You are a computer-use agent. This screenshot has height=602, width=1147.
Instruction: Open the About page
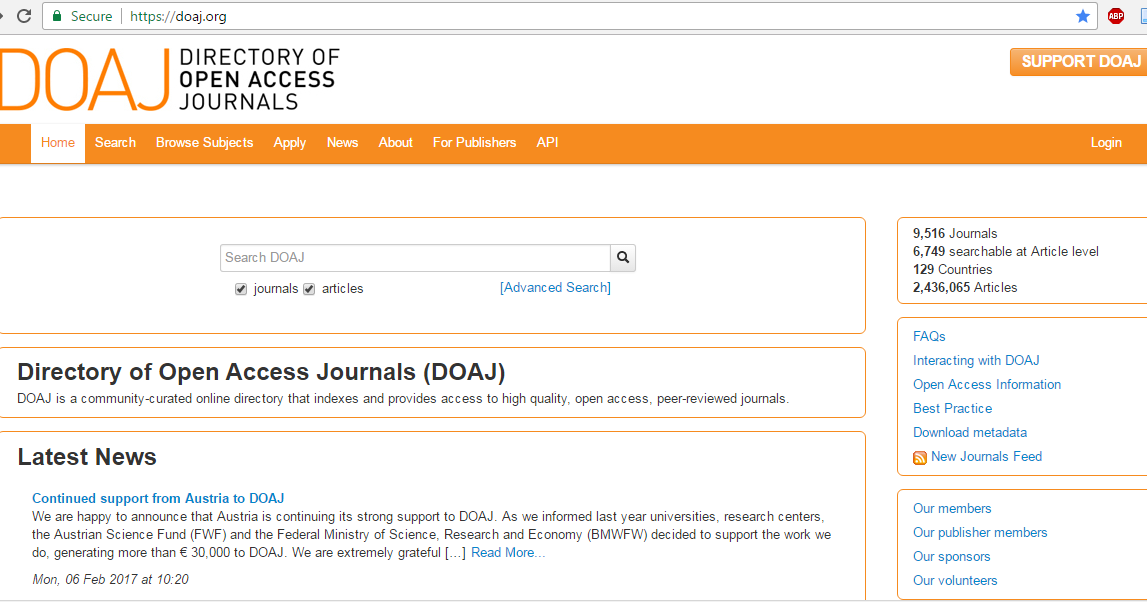395,143
